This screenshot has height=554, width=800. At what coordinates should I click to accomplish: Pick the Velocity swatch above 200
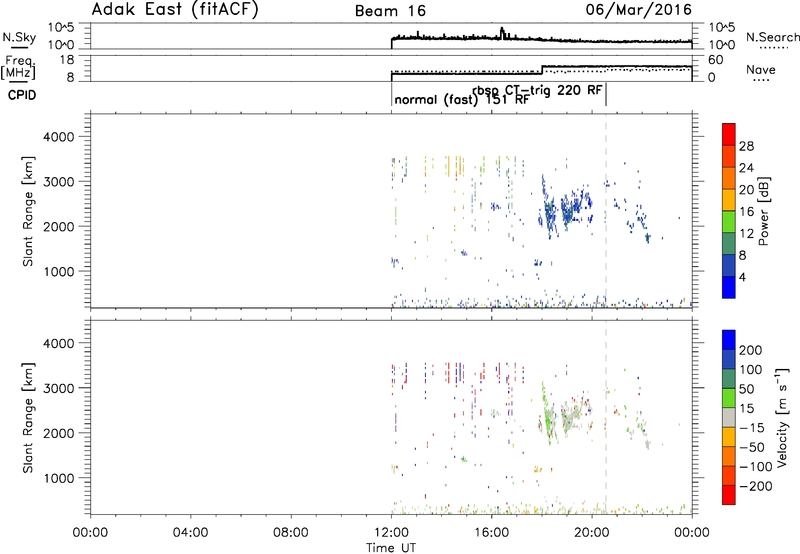[729, 340]
